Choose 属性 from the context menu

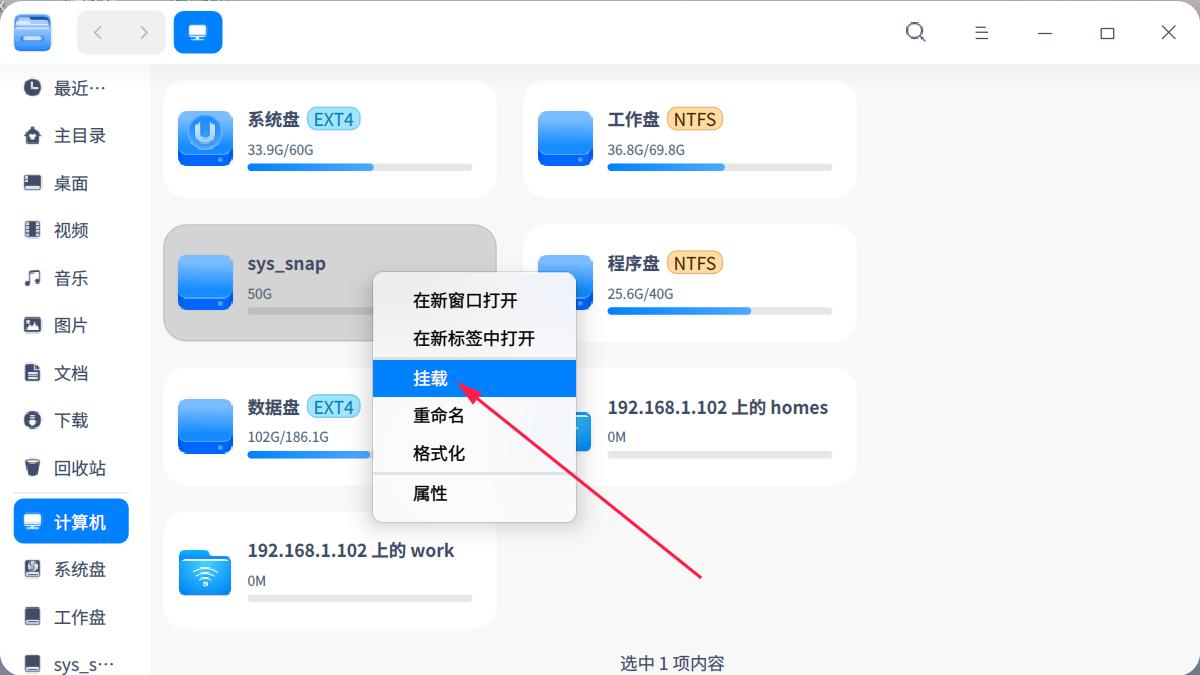click(431, 493)
